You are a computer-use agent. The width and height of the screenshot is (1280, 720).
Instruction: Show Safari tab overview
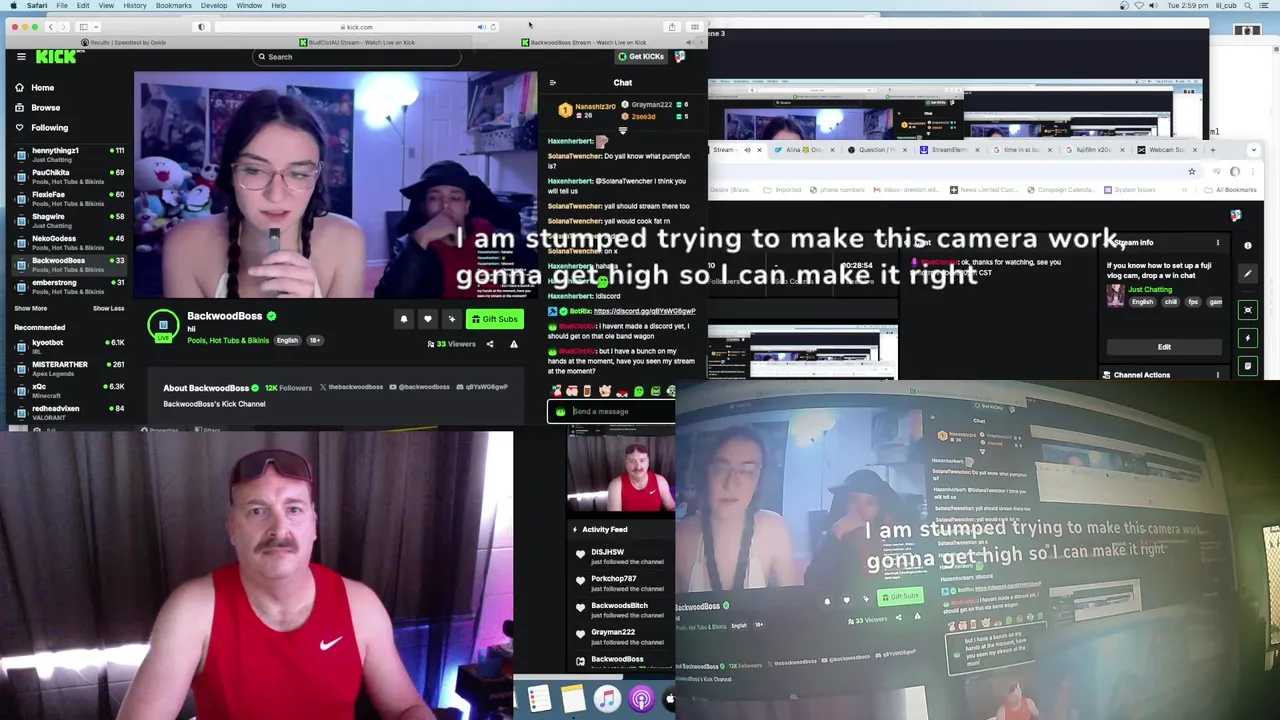pos(694,27)
